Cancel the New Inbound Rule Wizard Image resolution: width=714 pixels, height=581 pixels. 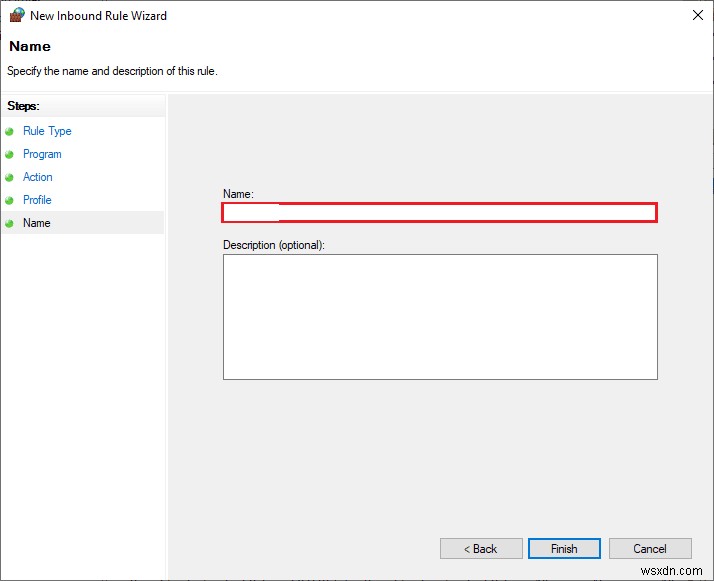(x=650, y=548)
